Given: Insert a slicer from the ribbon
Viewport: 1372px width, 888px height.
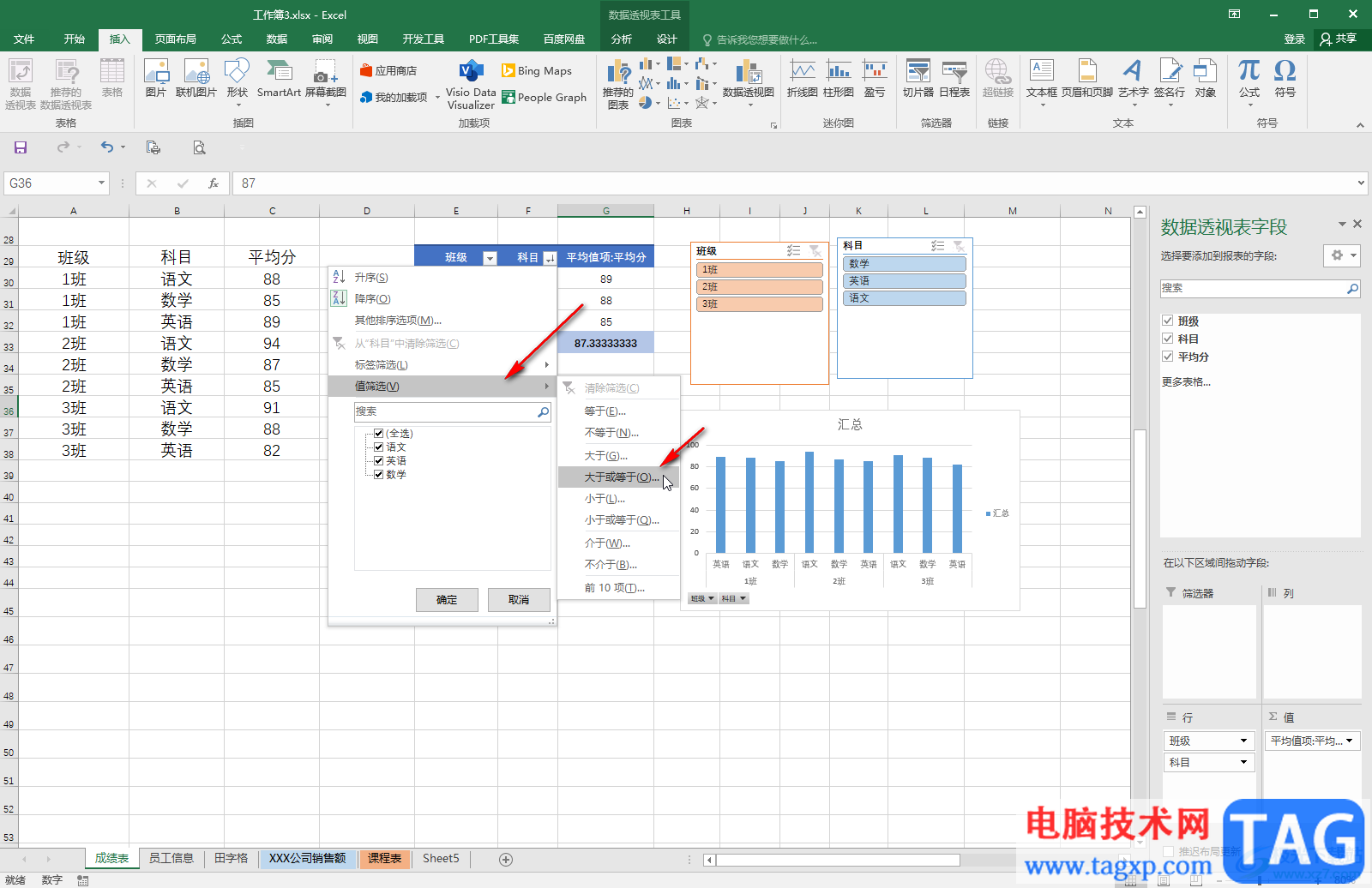Looking at the screenshot, I should click(918, 79).
